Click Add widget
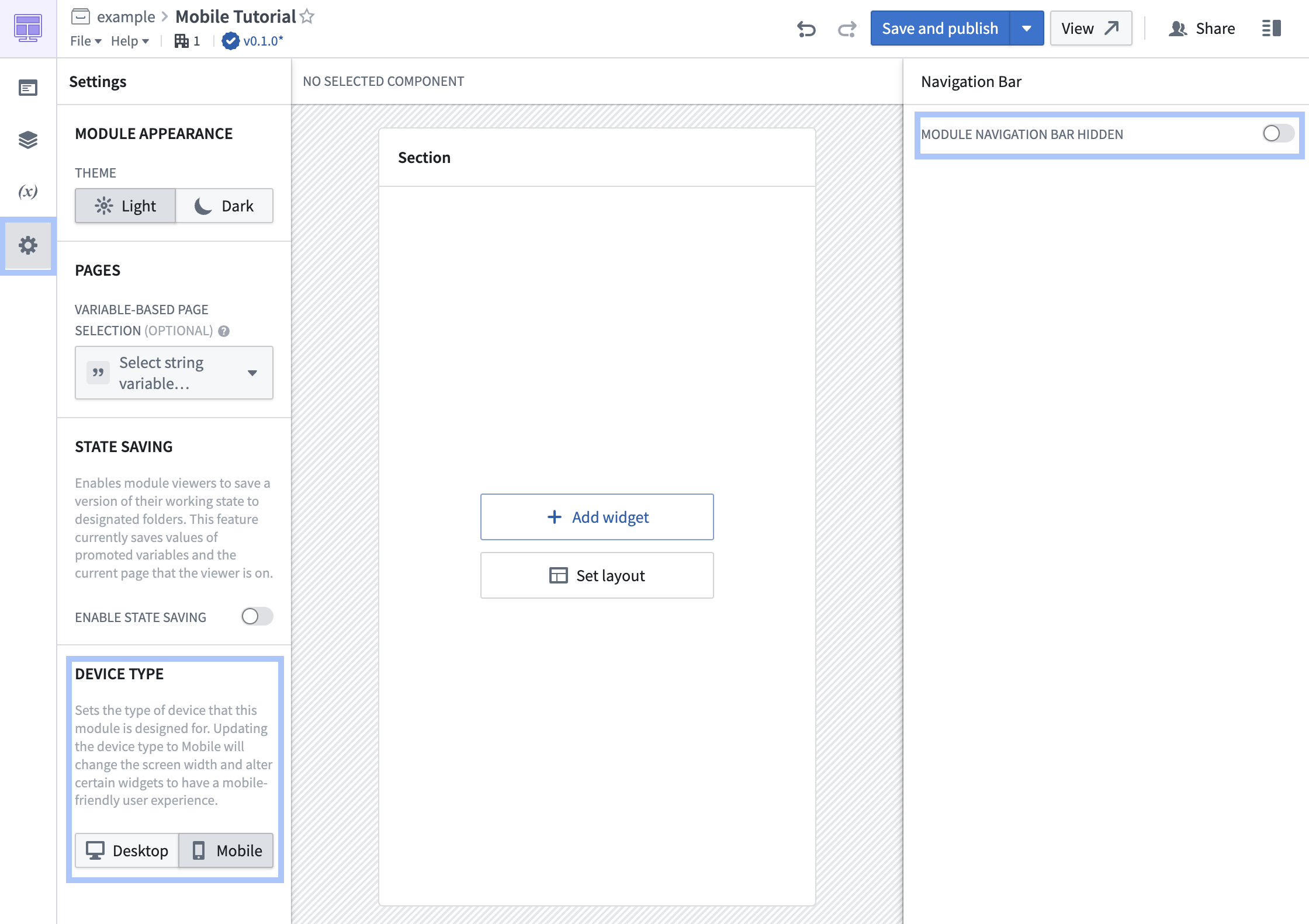This screenshot has width=1309, height=924. [597, 517]
